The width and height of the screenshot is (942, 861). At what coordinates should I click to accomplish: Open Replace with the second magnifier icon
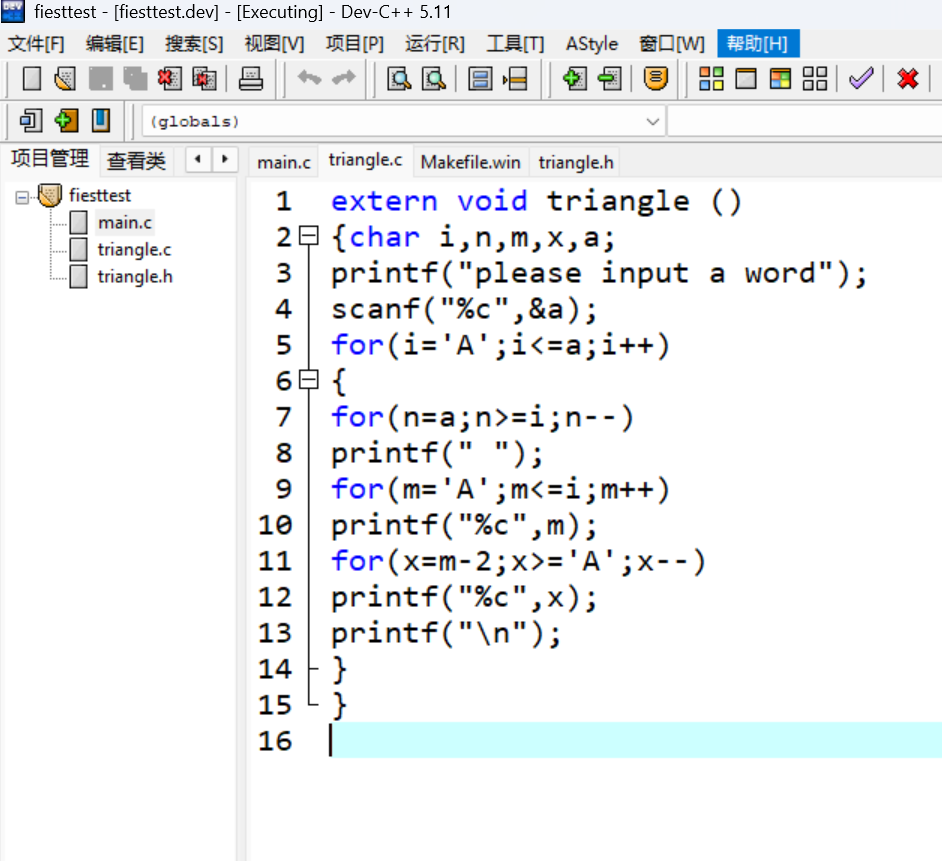[434, 79]
